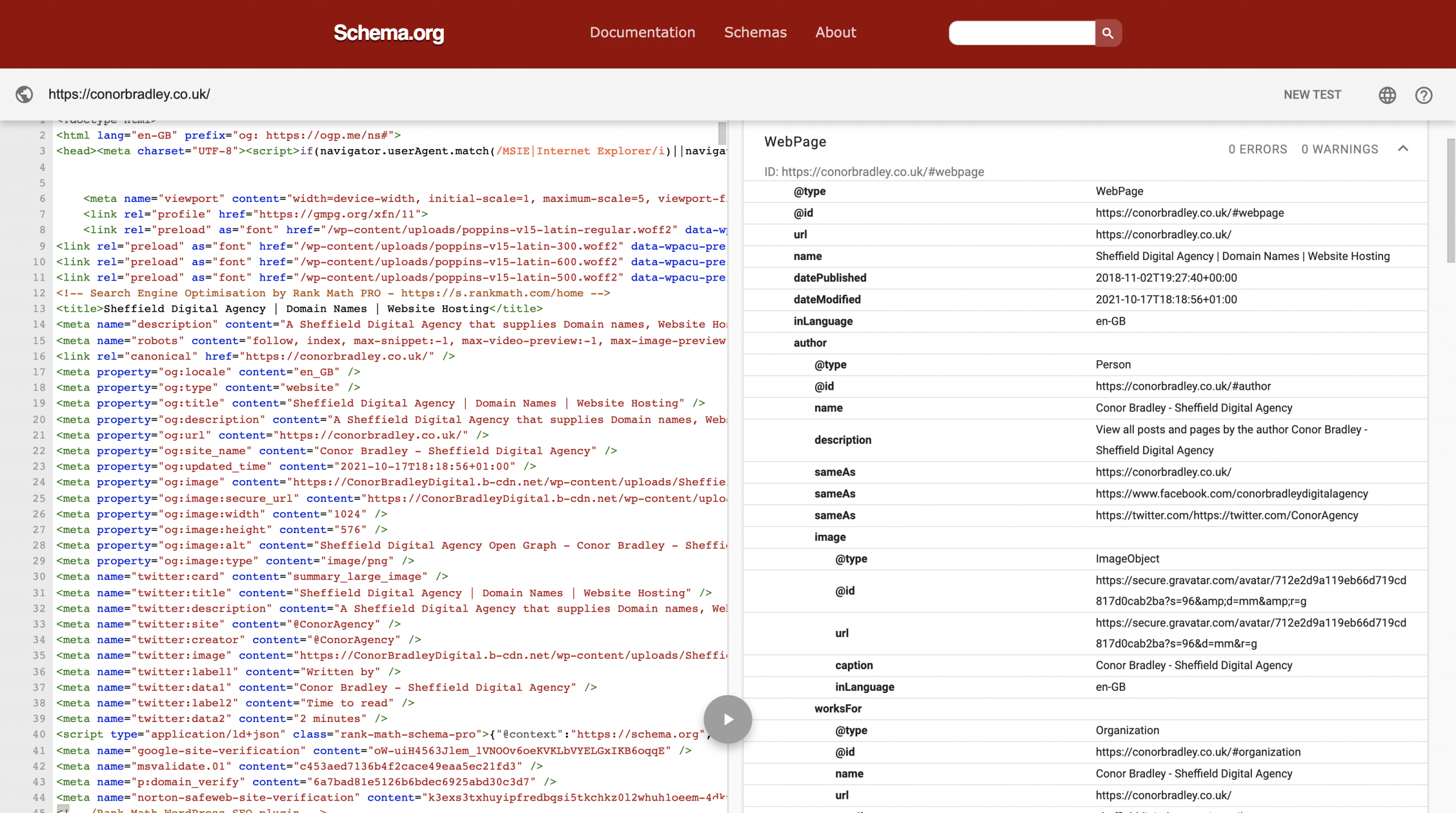Click the inLanguage en-GB value under WebPage
This screenshot has width=1456, height=813.
click(1110, 321)
